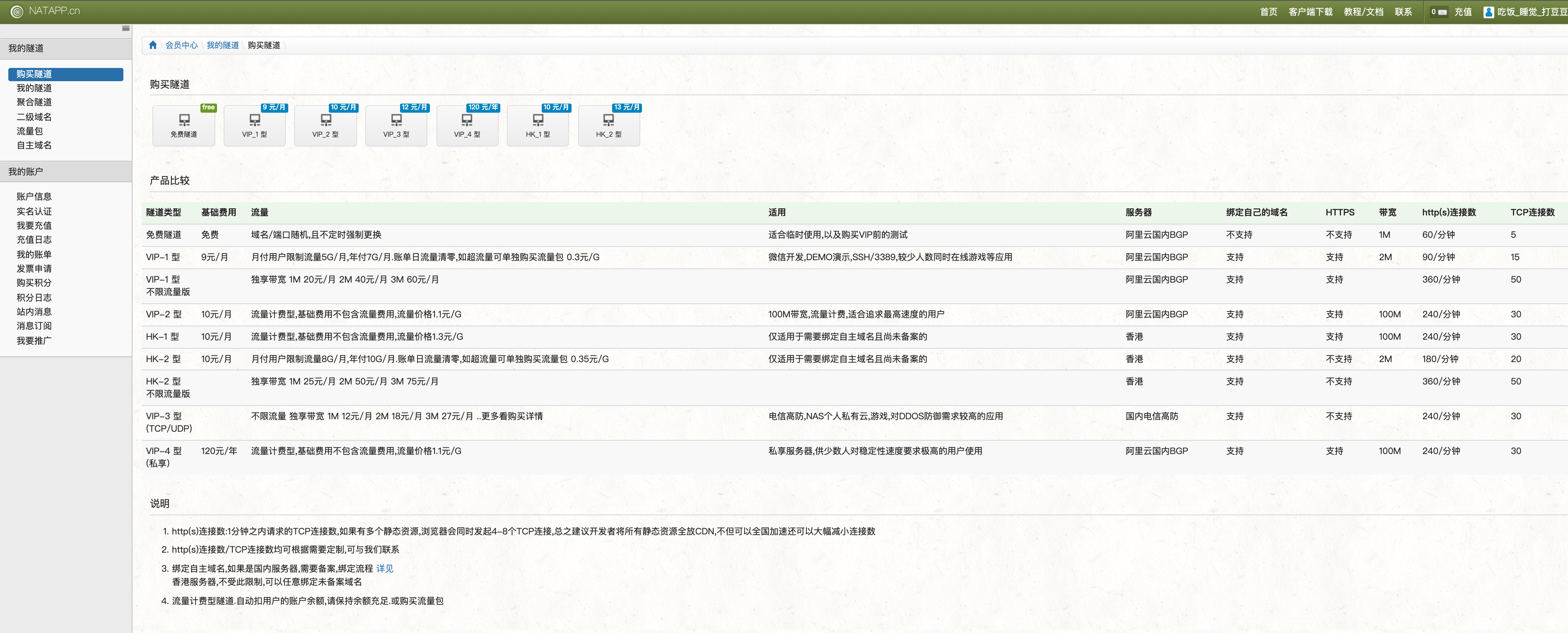Click the 带宽 column header
Screen dimensions: 1568x633
[x=1388, y=213]
